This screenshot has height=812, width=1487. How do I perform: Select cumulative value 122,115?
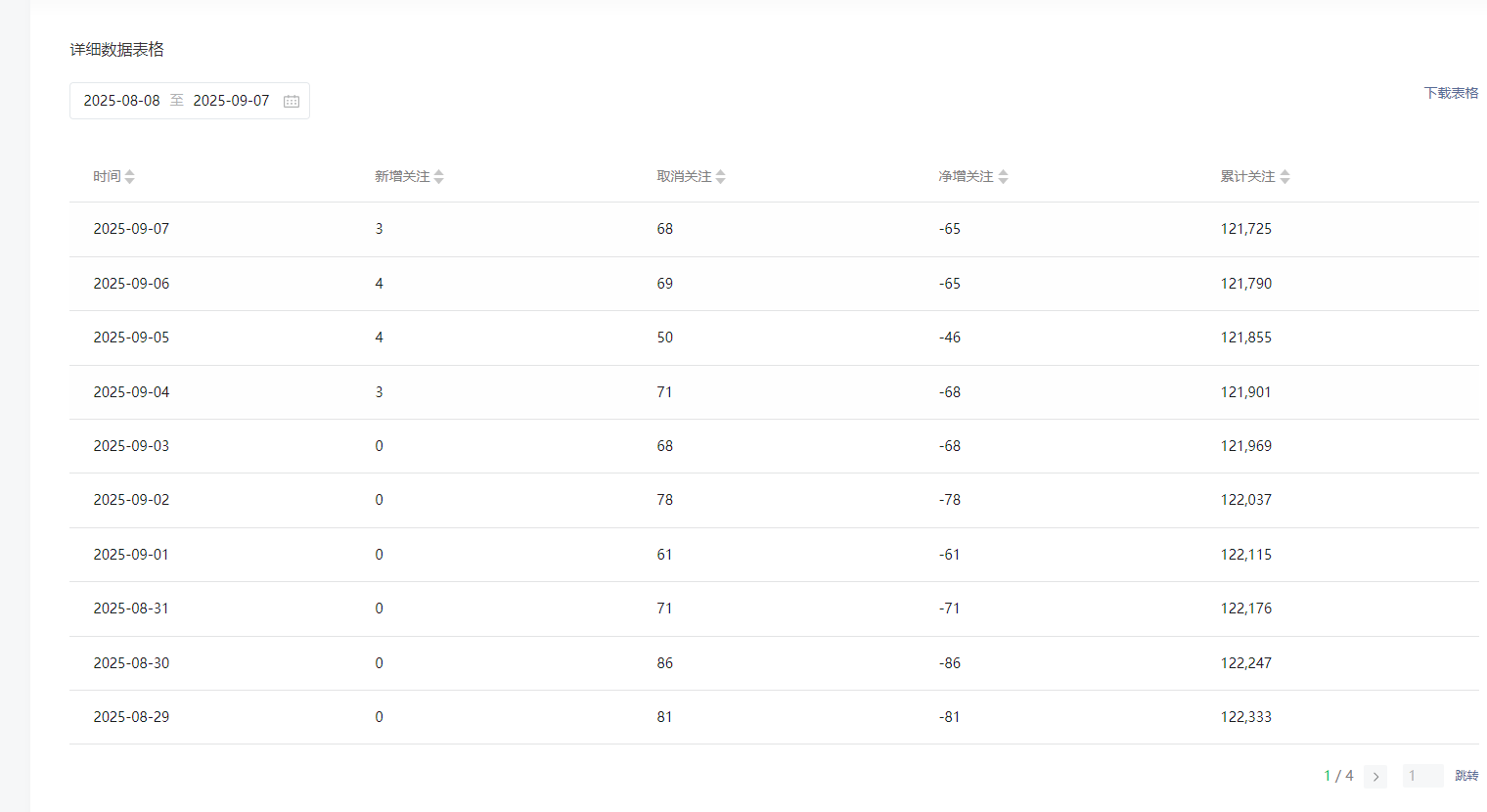pyautogui.click(x=1246, y=555)
